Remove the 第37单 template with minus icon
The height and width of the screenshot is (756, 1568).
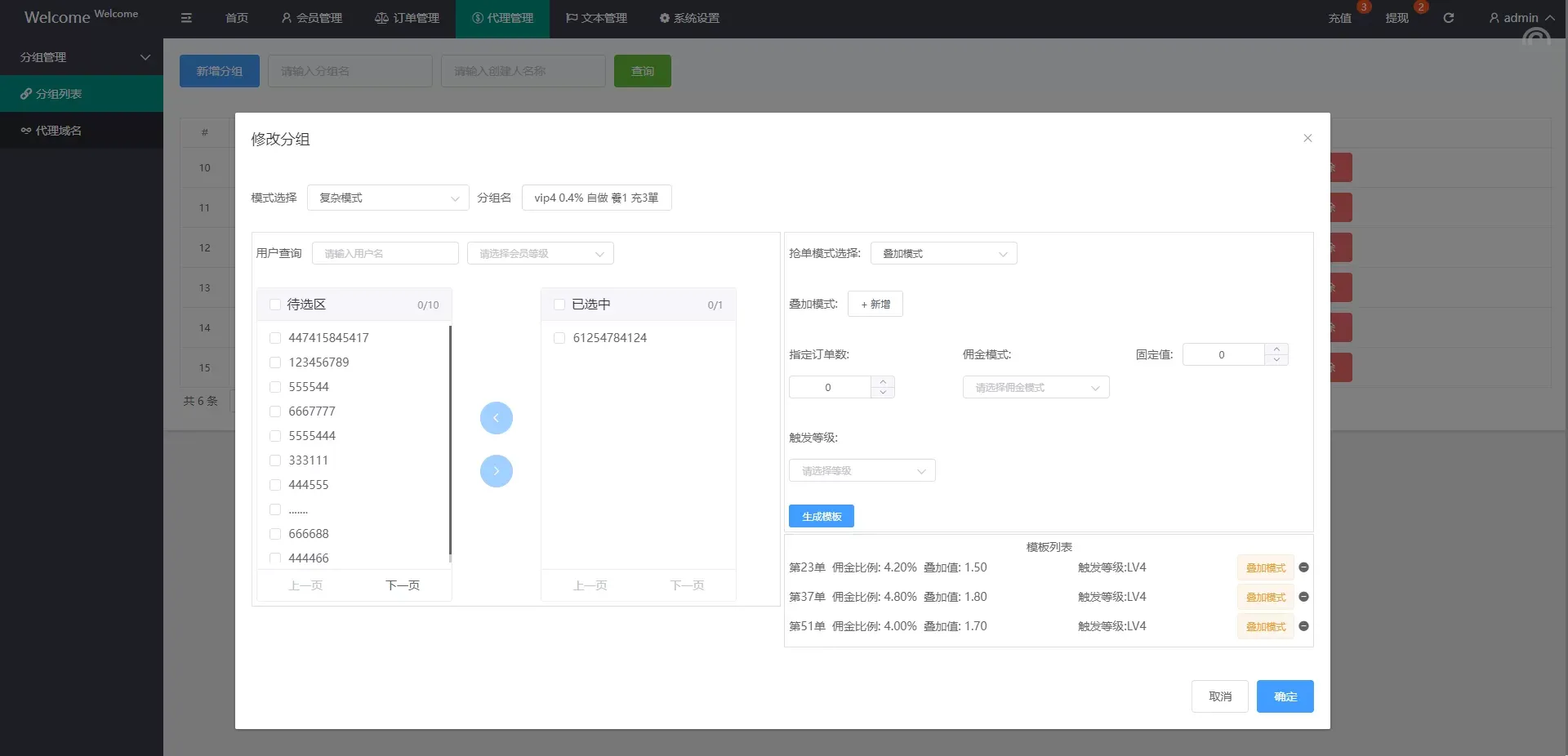[1303, 597]
